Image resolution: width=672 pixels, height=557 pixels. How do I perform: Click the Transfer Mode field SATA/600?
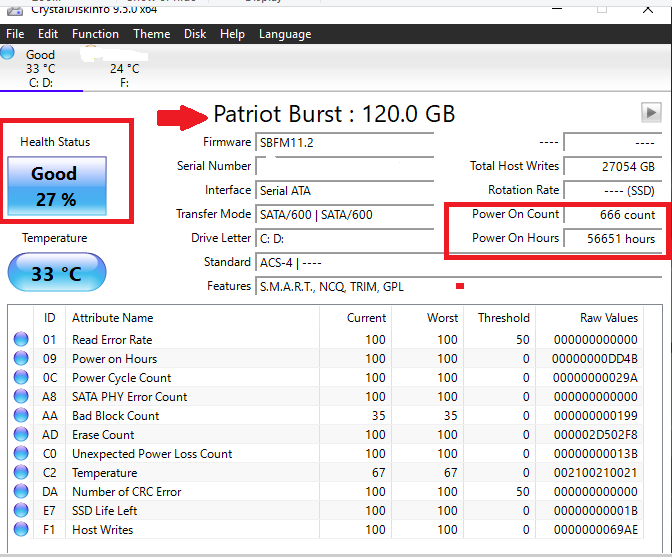pyautogui.click(x=345, y=214)
